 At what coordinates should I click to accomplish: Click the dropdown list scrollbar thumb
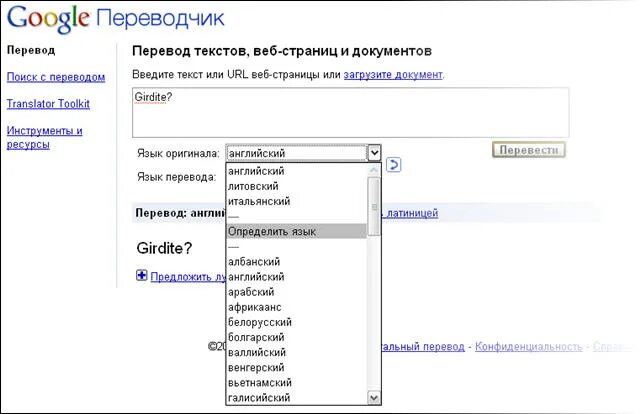coord(374,207)
